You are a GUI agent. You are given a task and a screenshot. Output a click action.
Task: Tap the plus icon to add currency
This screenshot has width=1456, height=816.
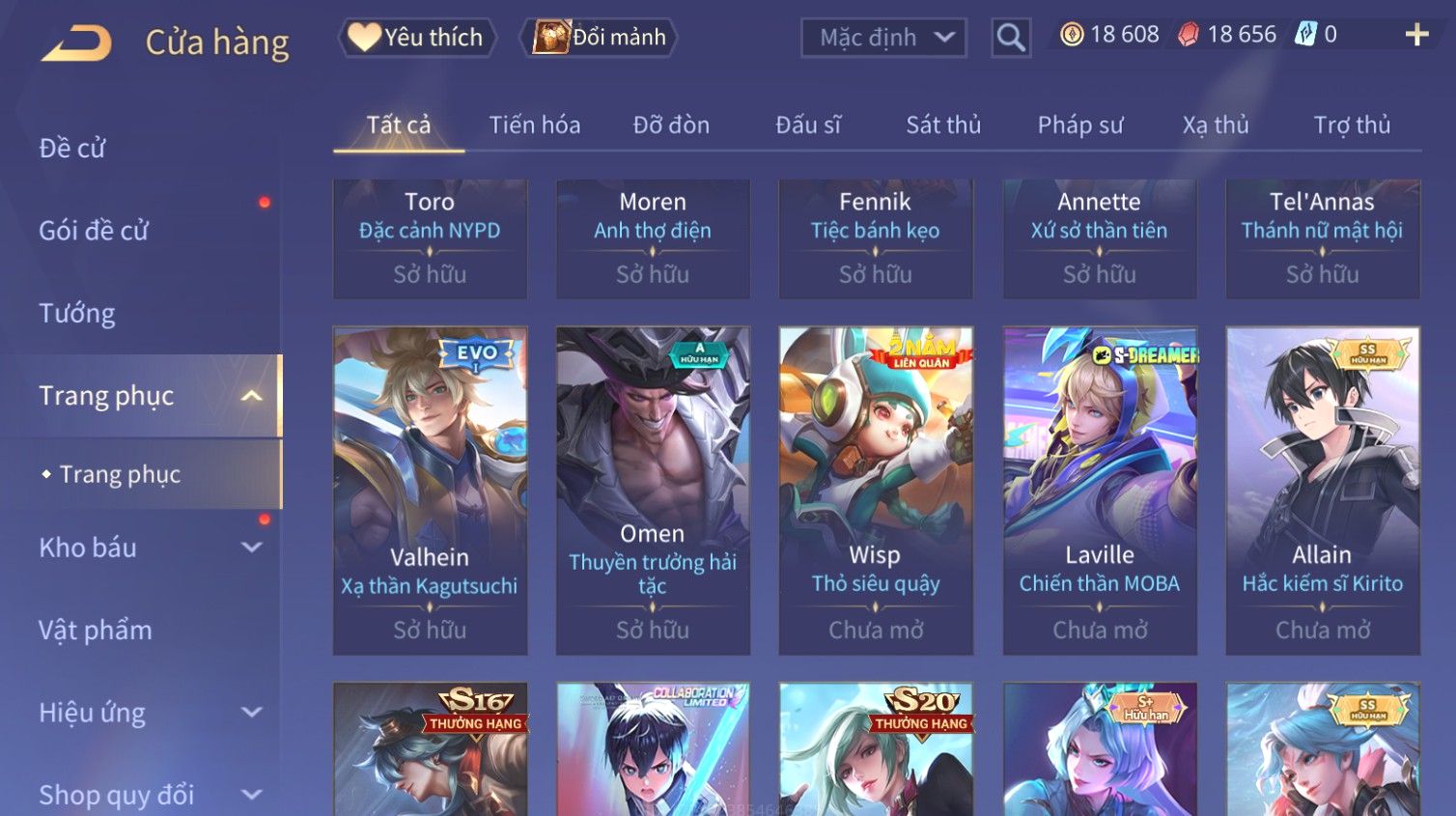1416,35
